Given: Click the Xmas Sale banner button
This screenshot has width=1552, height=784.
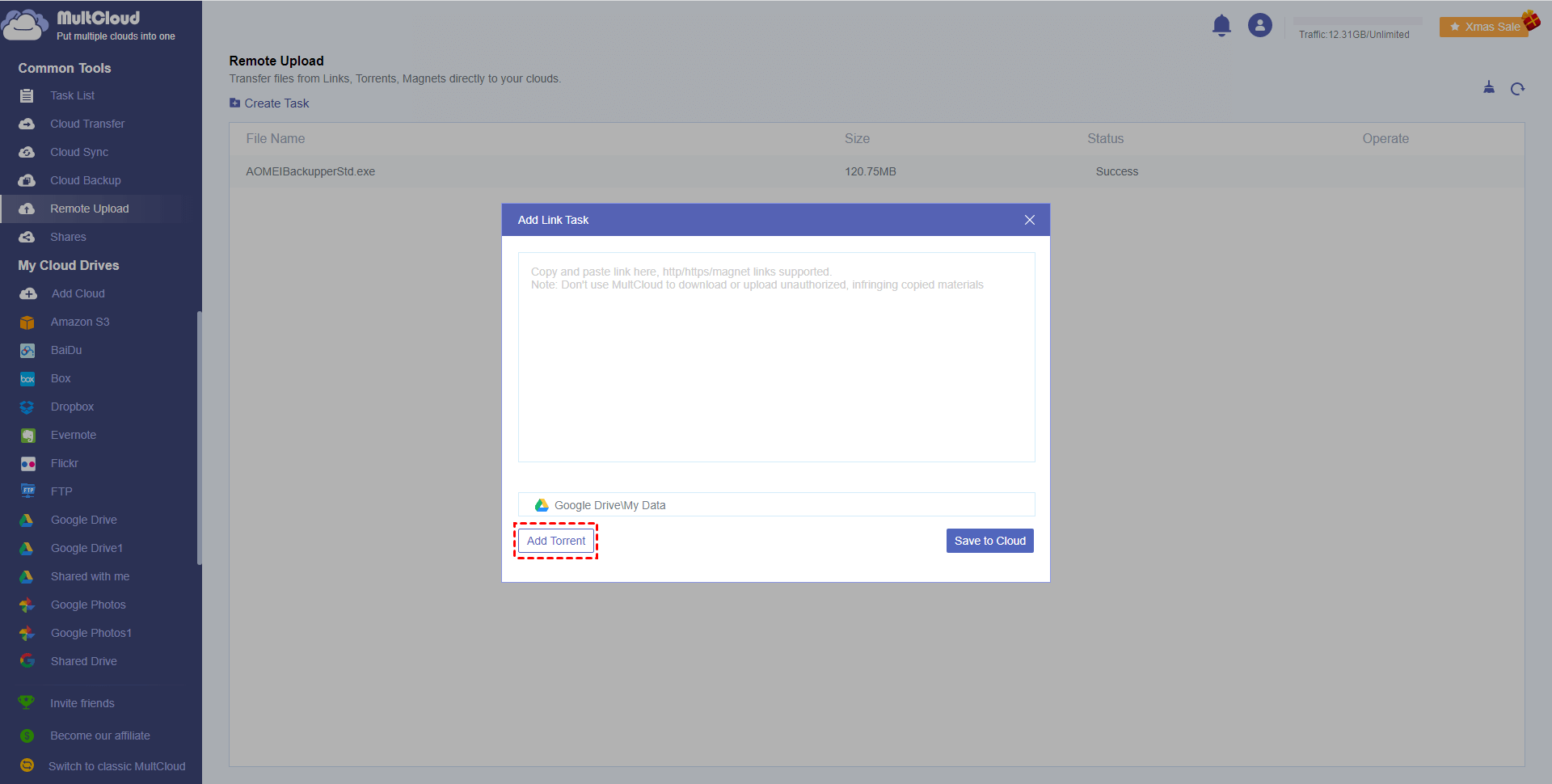Looking at the screenshot, I should [1485, 27].
